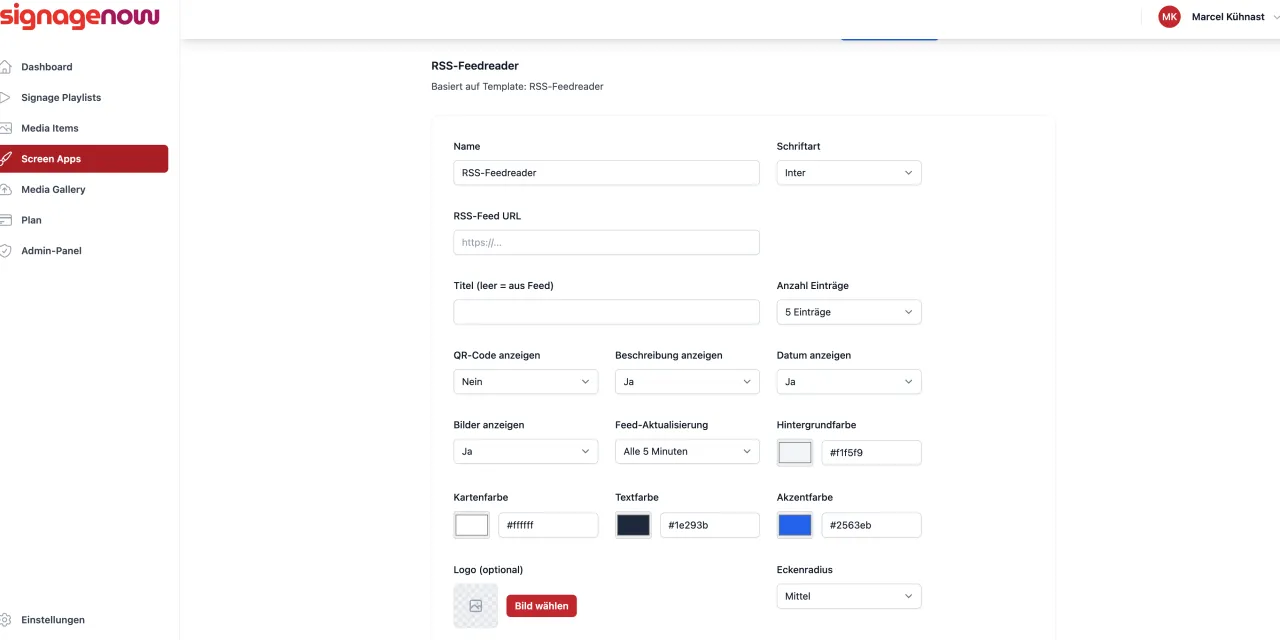The image size is (1280, 640).
Task: Click the logo placeholder image thumbnail
Action: [475, 606]
